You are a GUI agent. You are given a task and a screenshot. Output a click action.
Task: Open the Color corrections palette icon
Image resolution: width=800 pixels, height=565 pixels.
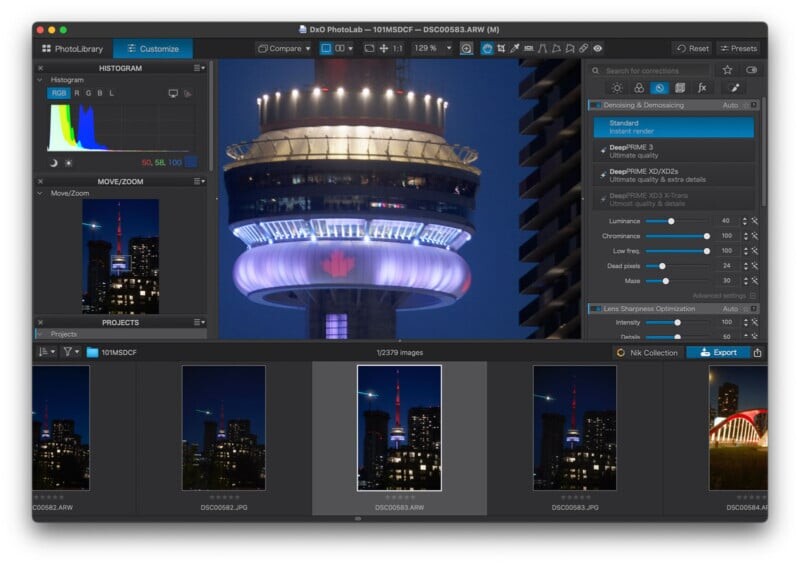coord(638,88)
